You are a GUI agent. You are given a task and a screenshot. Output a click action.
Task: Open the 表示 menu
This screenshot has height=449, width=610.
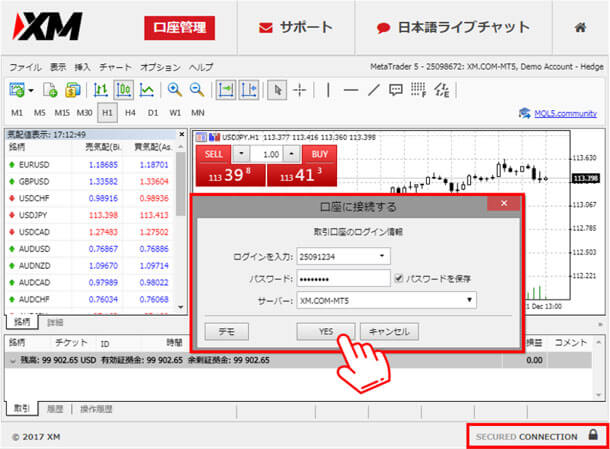coord(58,67)
